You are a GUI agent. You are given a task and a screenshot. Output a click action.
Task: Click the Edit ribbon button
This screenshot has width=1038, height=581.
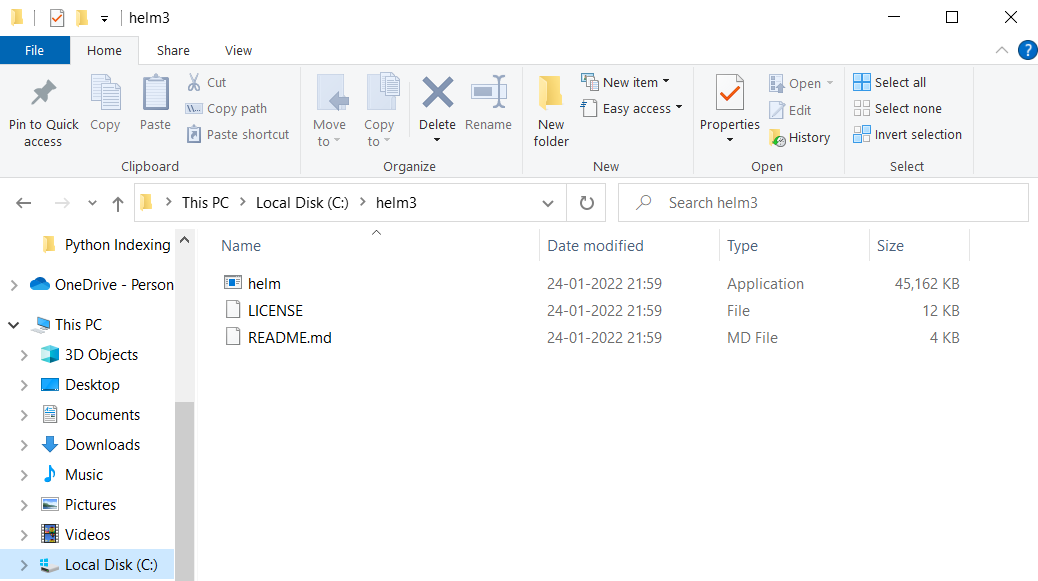coord(790,111)
